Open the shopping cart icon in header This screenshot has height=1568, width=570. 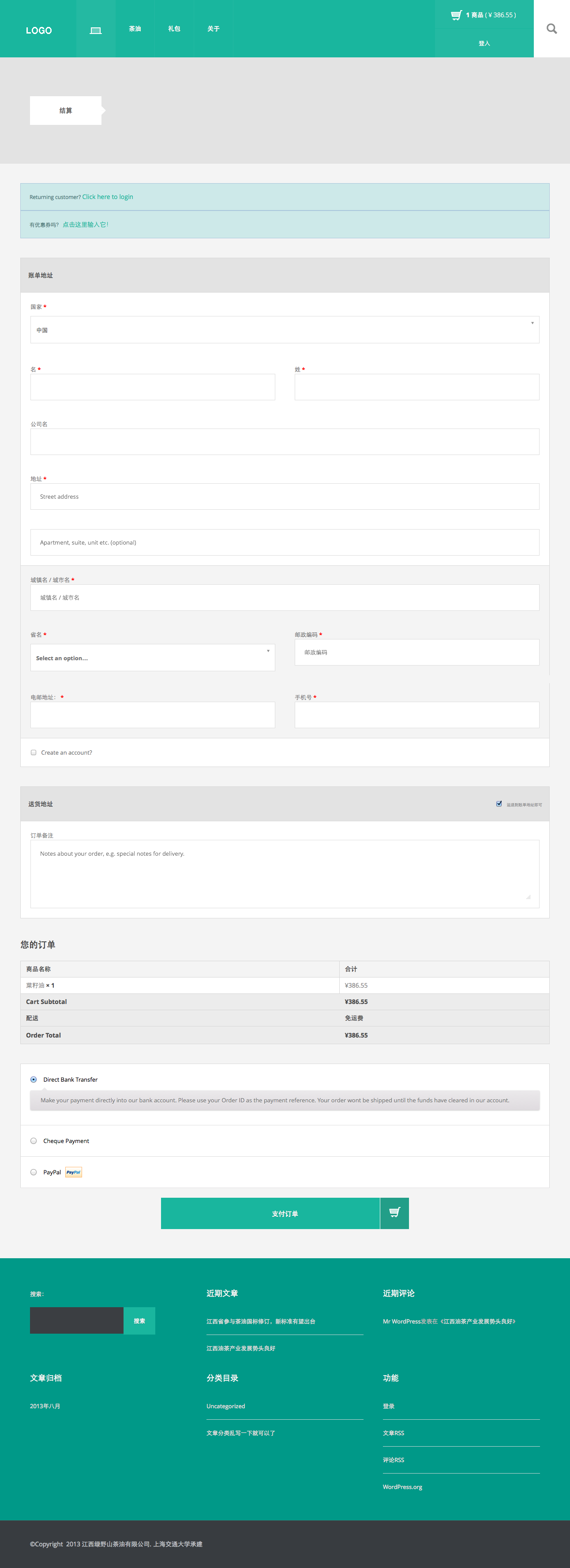[456, 15]
